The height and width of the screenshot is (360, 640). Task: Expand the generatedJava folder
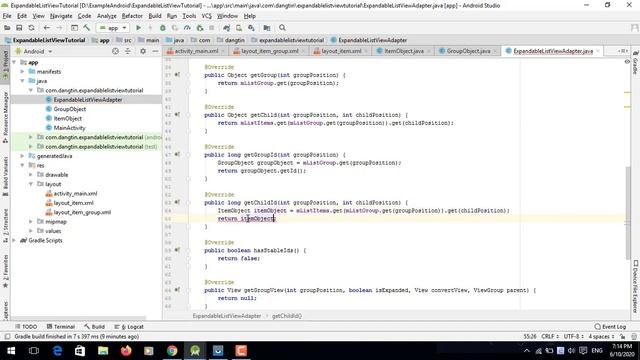(x=22, y=156)
